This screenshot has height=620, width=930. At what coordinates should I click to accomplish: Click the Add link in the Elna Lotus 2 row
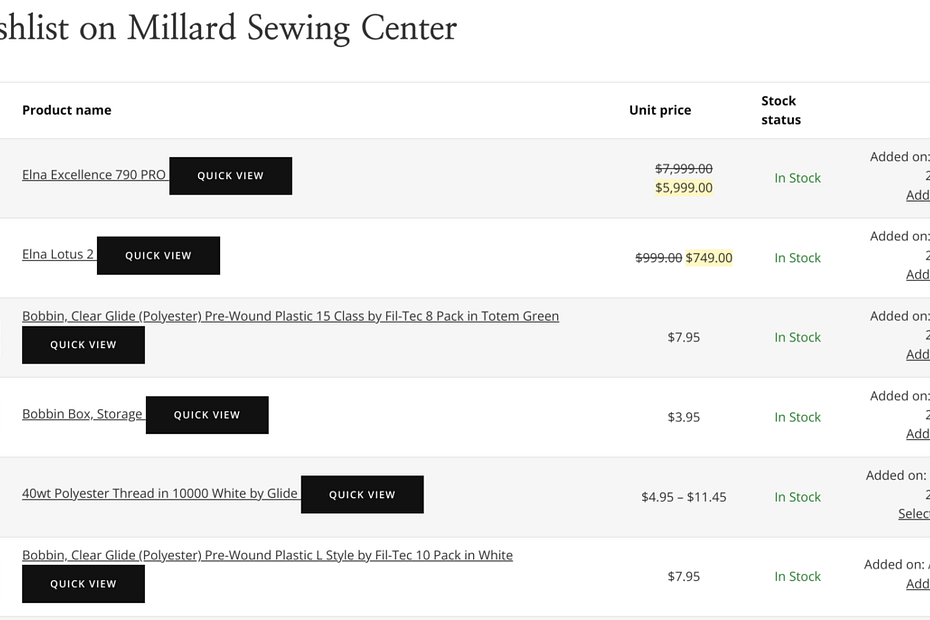coord(918,274)
